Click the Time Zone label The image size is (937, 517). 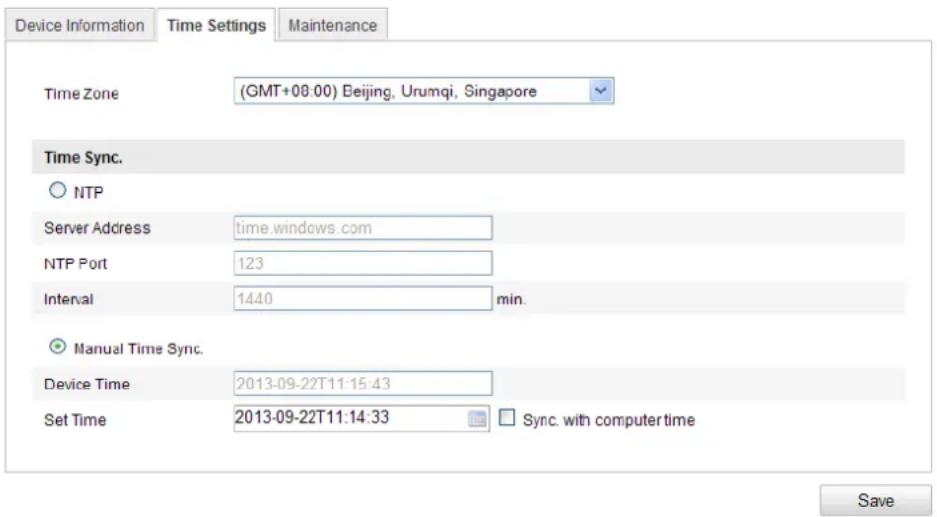81,94
